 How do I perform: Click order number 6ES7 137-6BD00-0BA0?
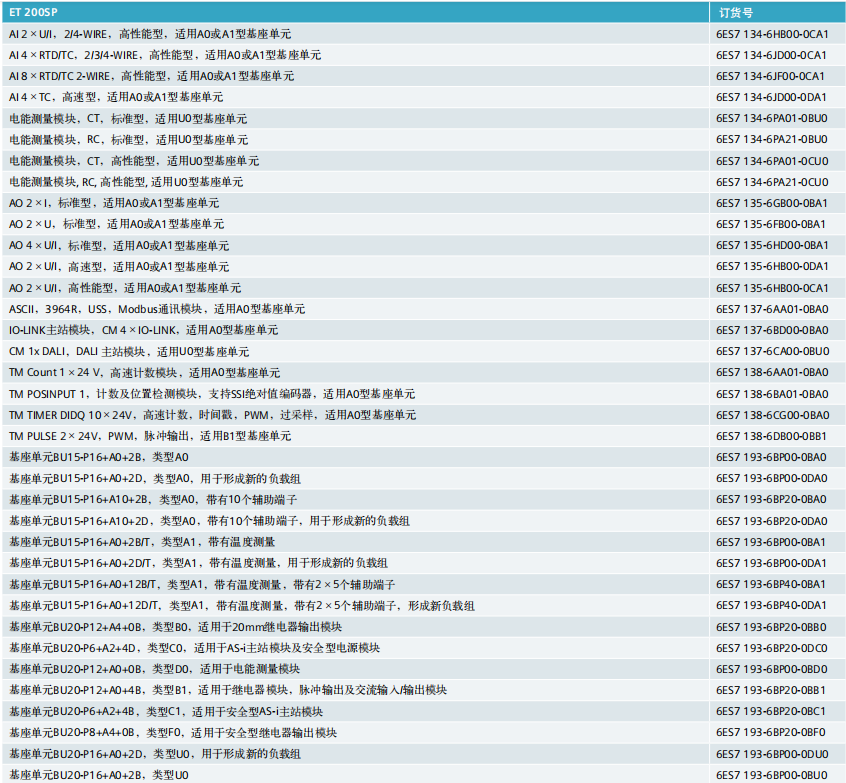point(772,330)
